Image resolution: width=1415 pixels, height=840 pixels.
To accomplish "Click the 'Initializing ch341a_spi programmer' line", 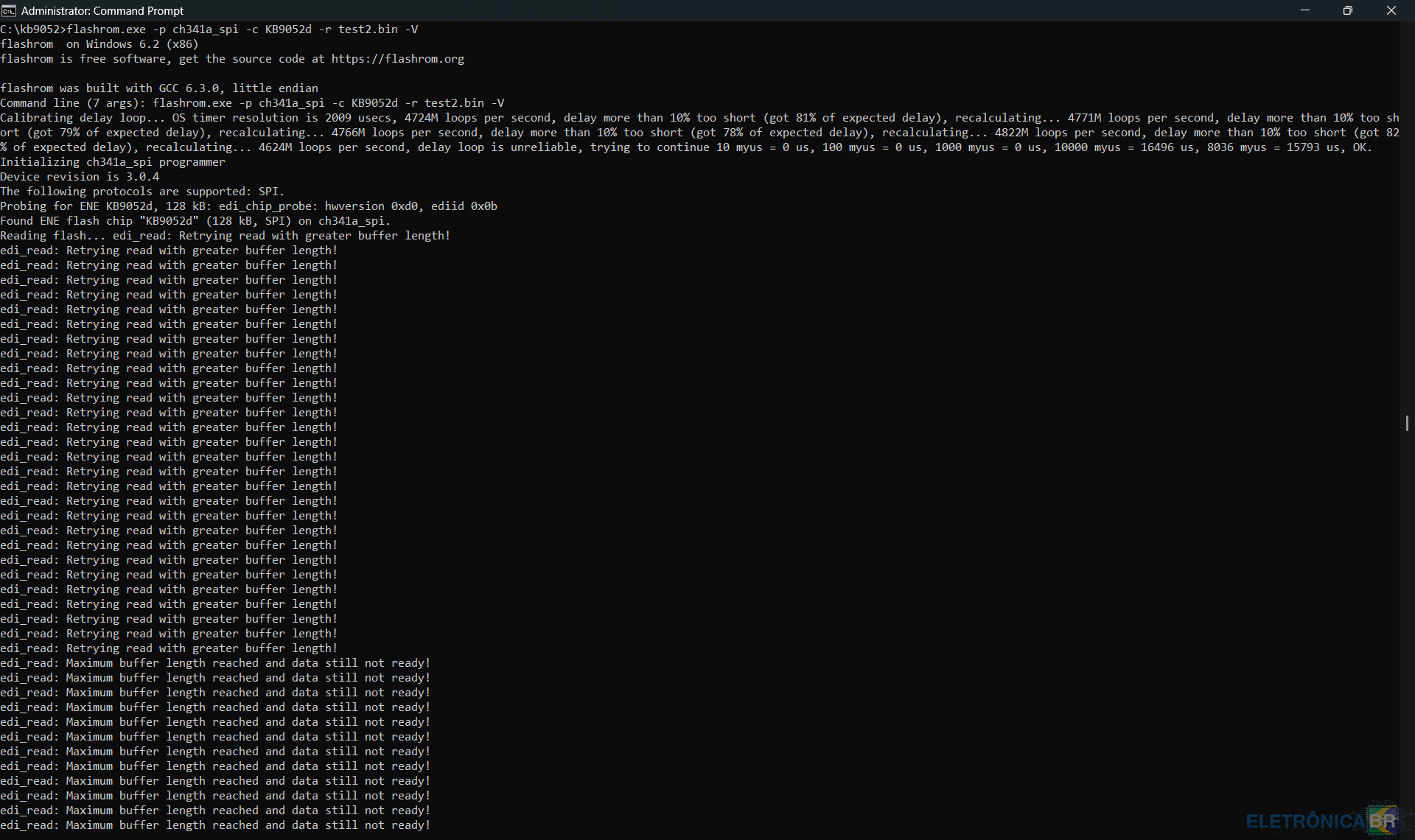I will coord(113,162).
